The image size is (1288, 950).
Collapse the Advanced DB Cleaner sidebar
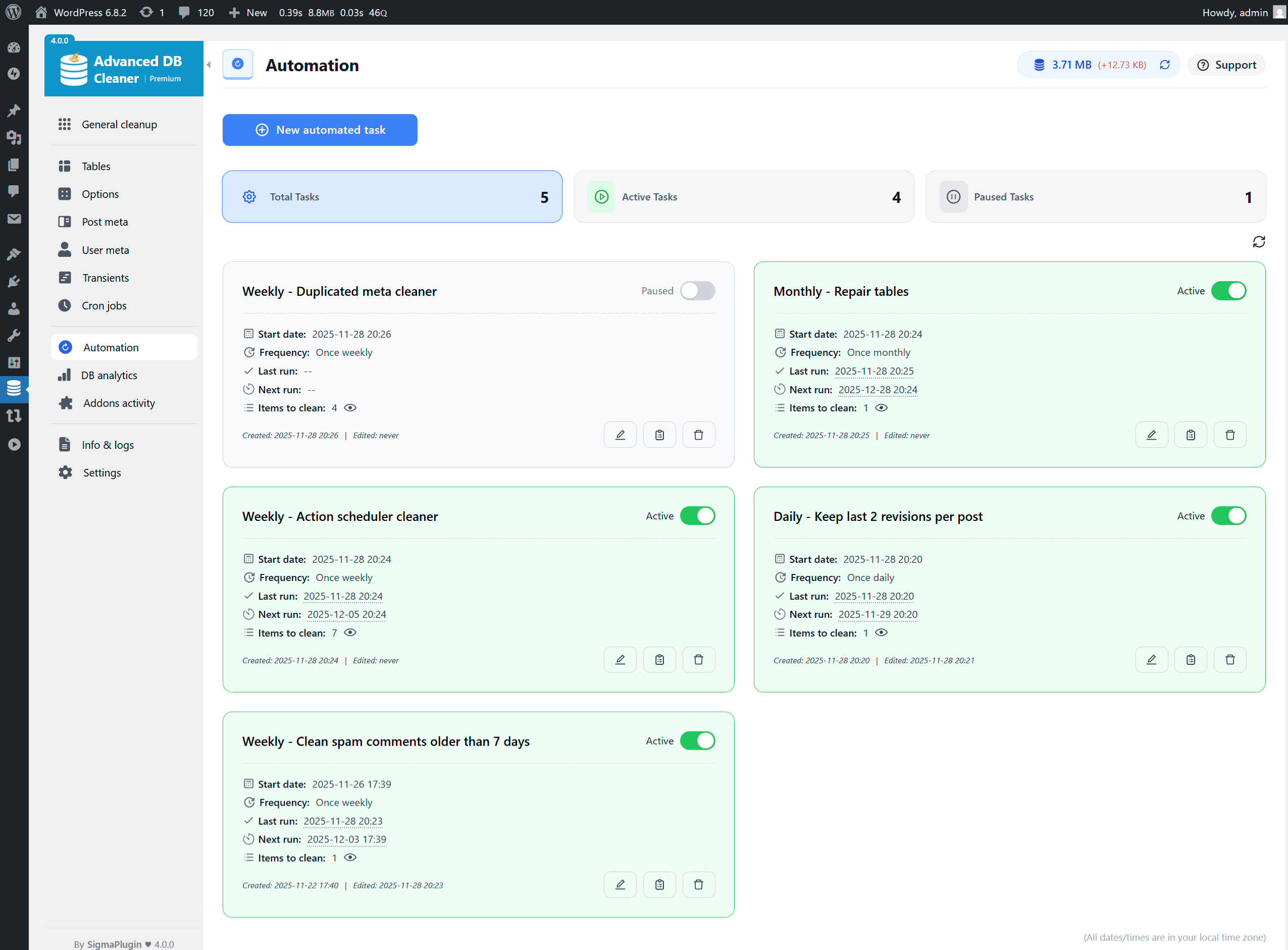point(209,65)
